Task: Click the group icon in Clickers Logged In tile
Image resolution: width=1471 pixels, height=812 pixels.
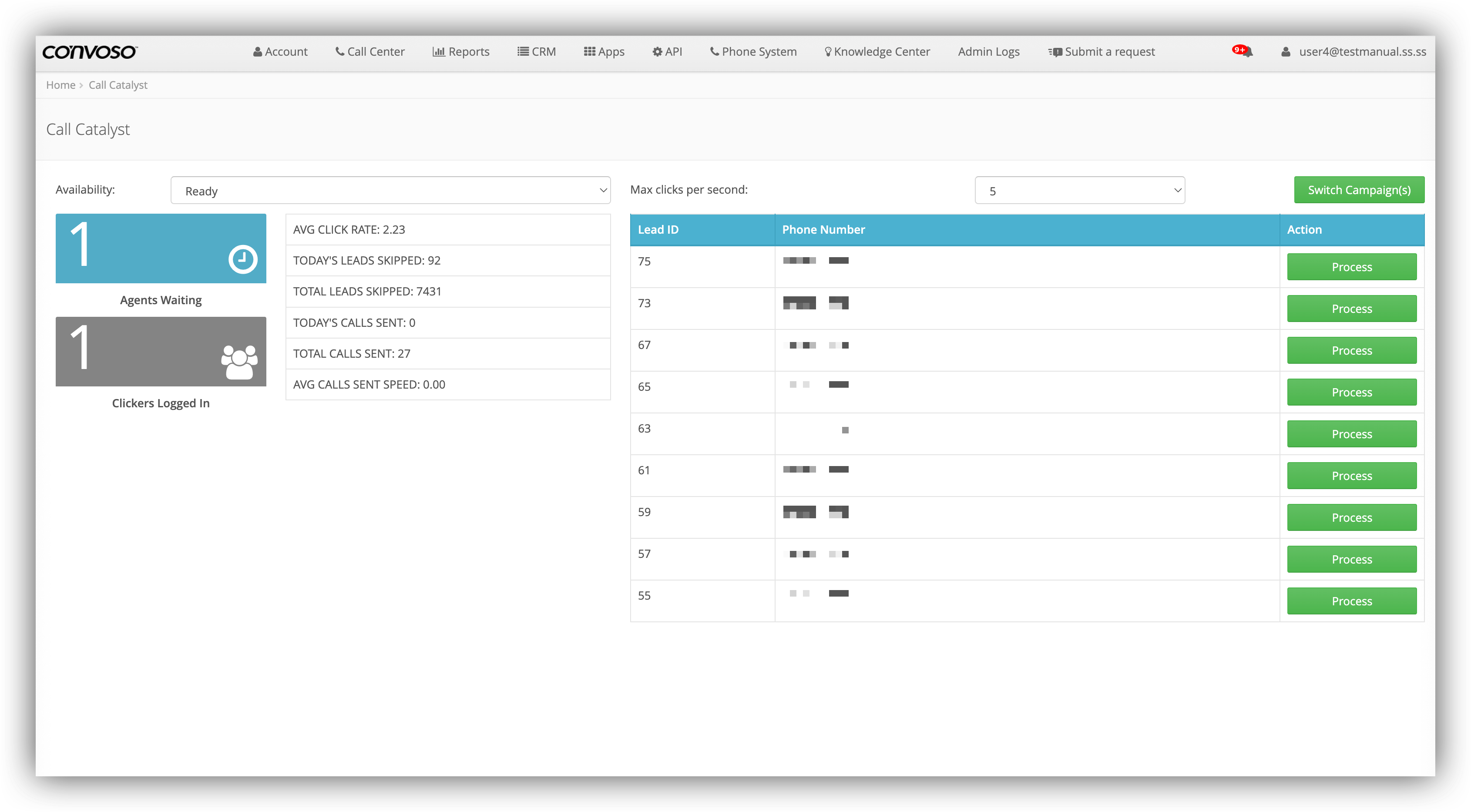Action: [x=239, y=362]
